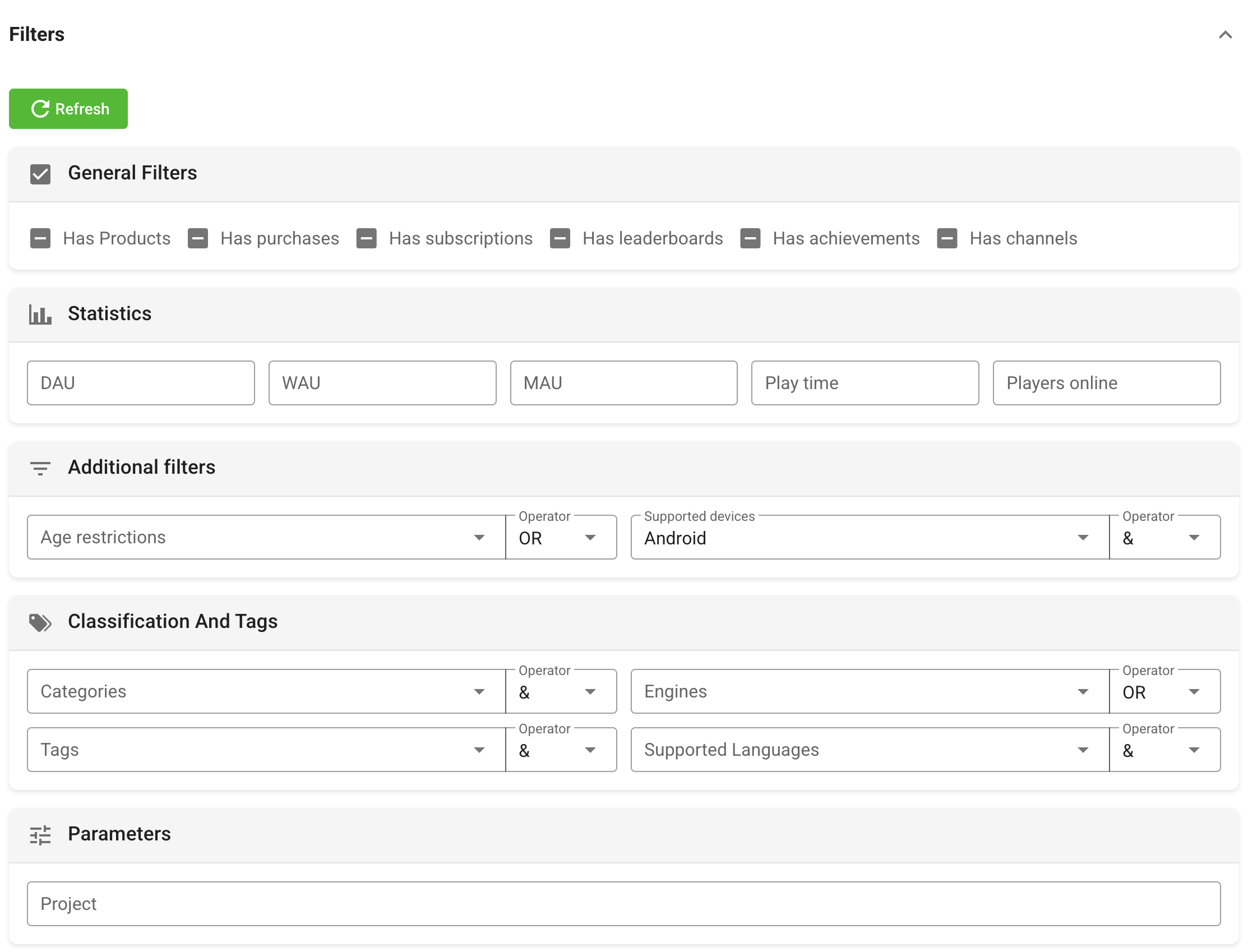
Task: Click the Statistics section heading
Action: (x=110, y=313)
